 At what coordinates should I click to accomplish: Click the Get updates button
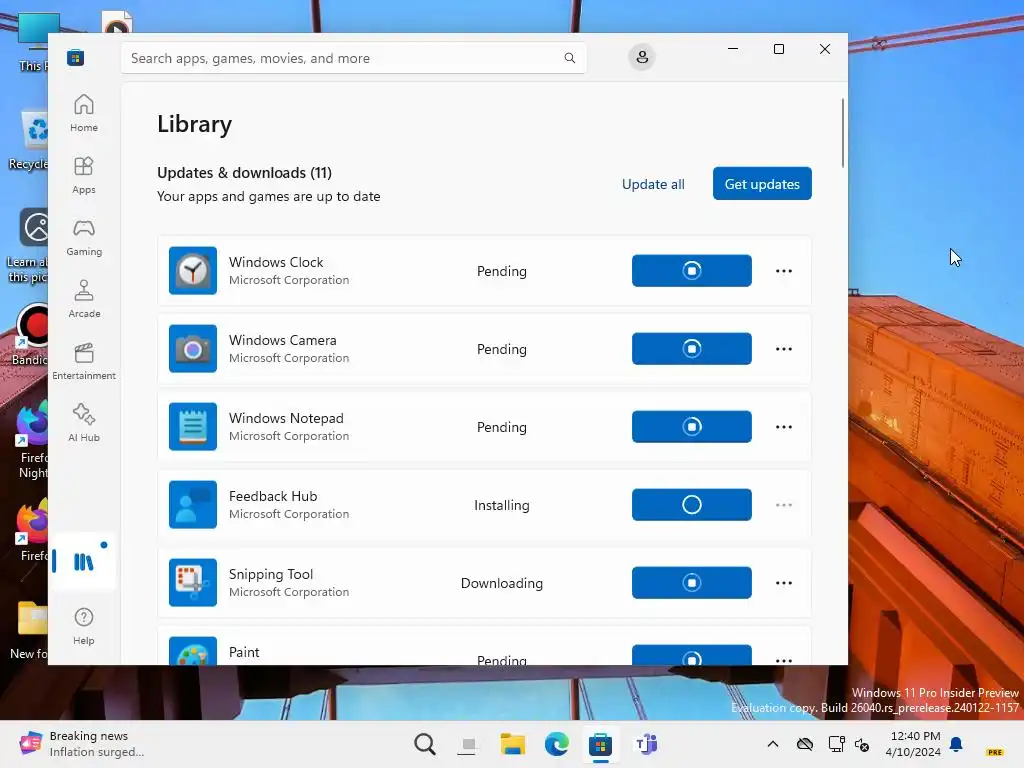tap(762, 184)
